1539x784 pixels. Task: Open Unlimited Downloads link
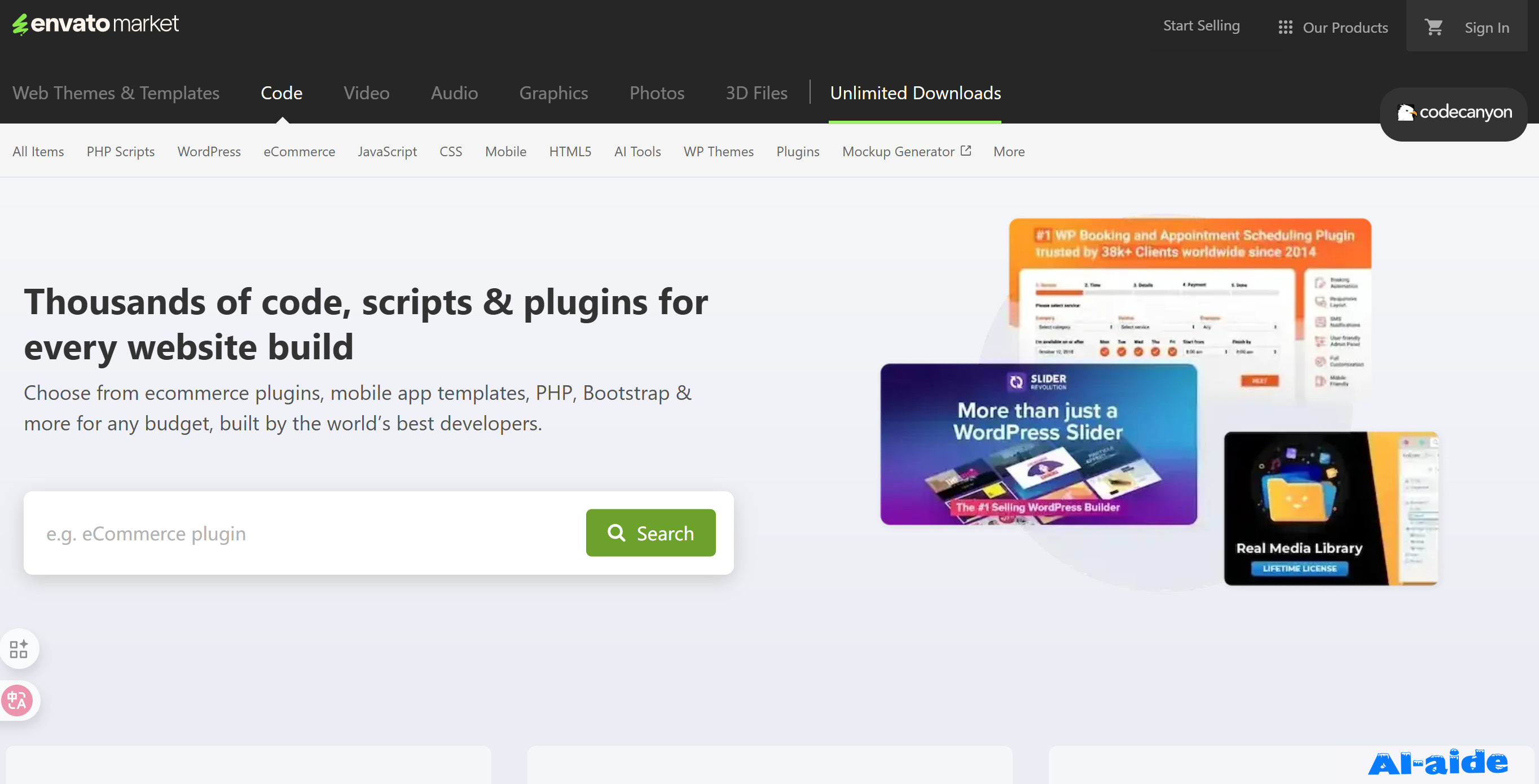915,93
